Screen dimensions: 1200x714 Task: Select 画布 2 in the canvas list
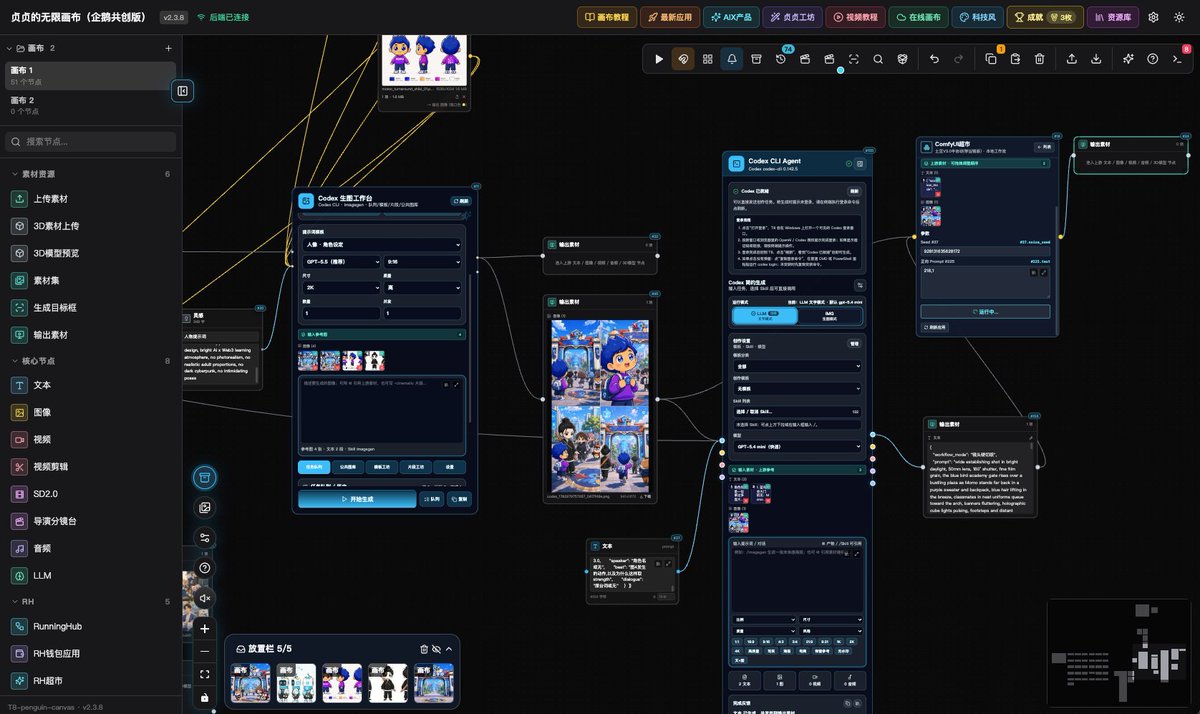(88, 105)
